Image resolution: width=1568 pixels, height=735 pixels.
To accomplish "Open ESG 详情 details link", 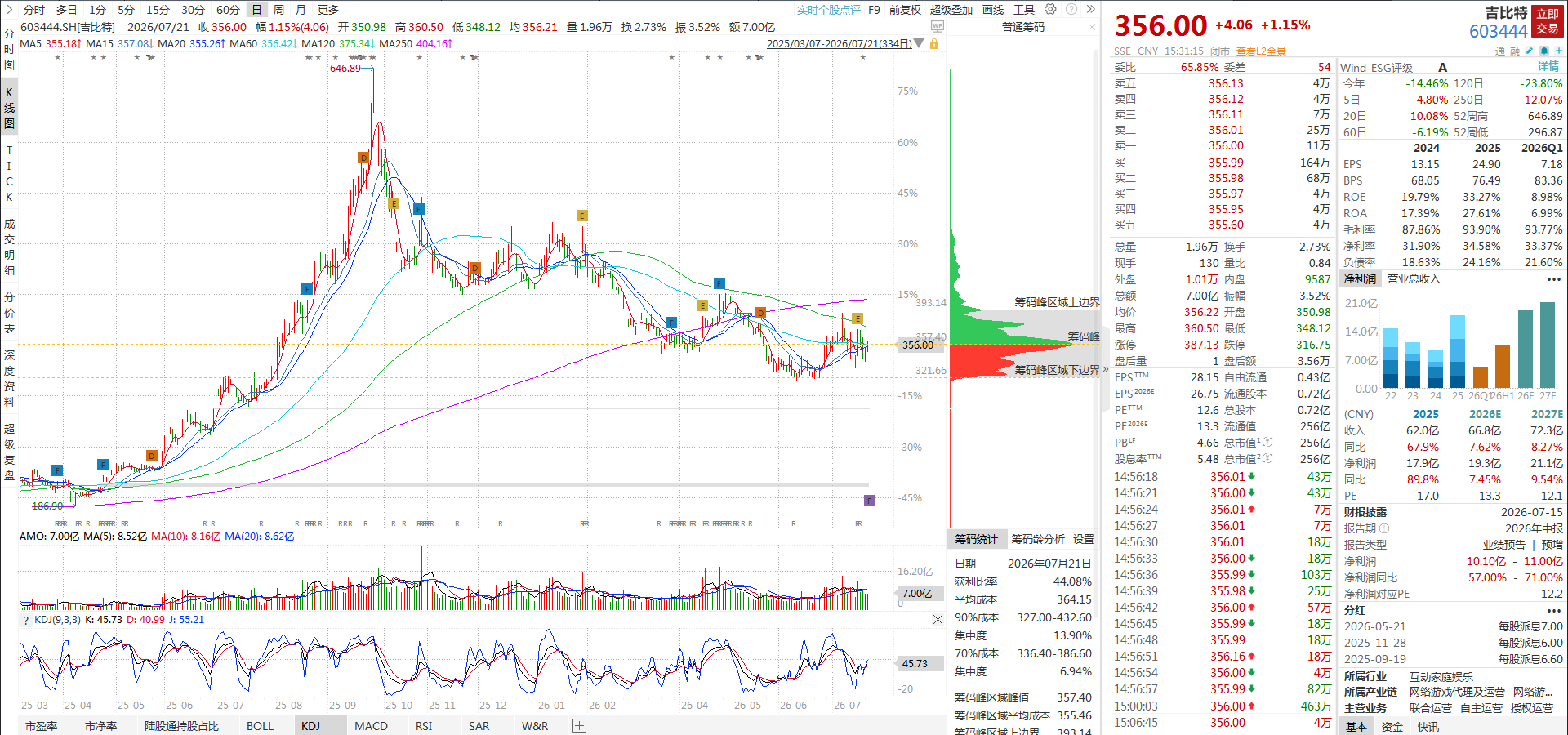I will pyautogui.click(x=1548, y=67).
